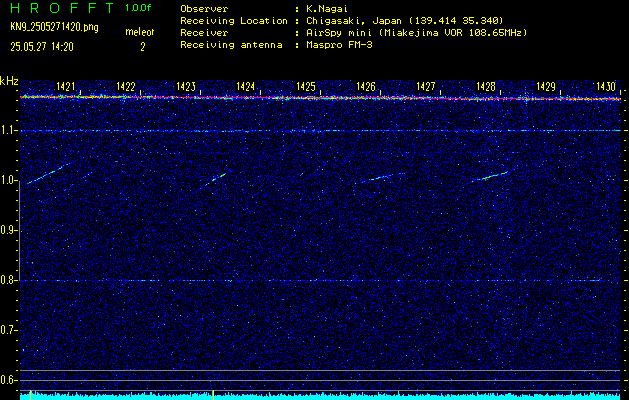Click the 1427 time axis label
Viewport: 629px width, 400px height.
click(426, 86)
